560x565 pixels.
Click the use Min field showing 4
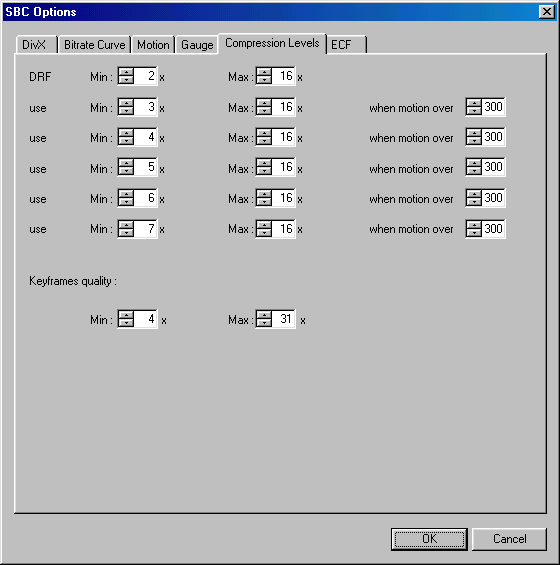click(145, 137)
